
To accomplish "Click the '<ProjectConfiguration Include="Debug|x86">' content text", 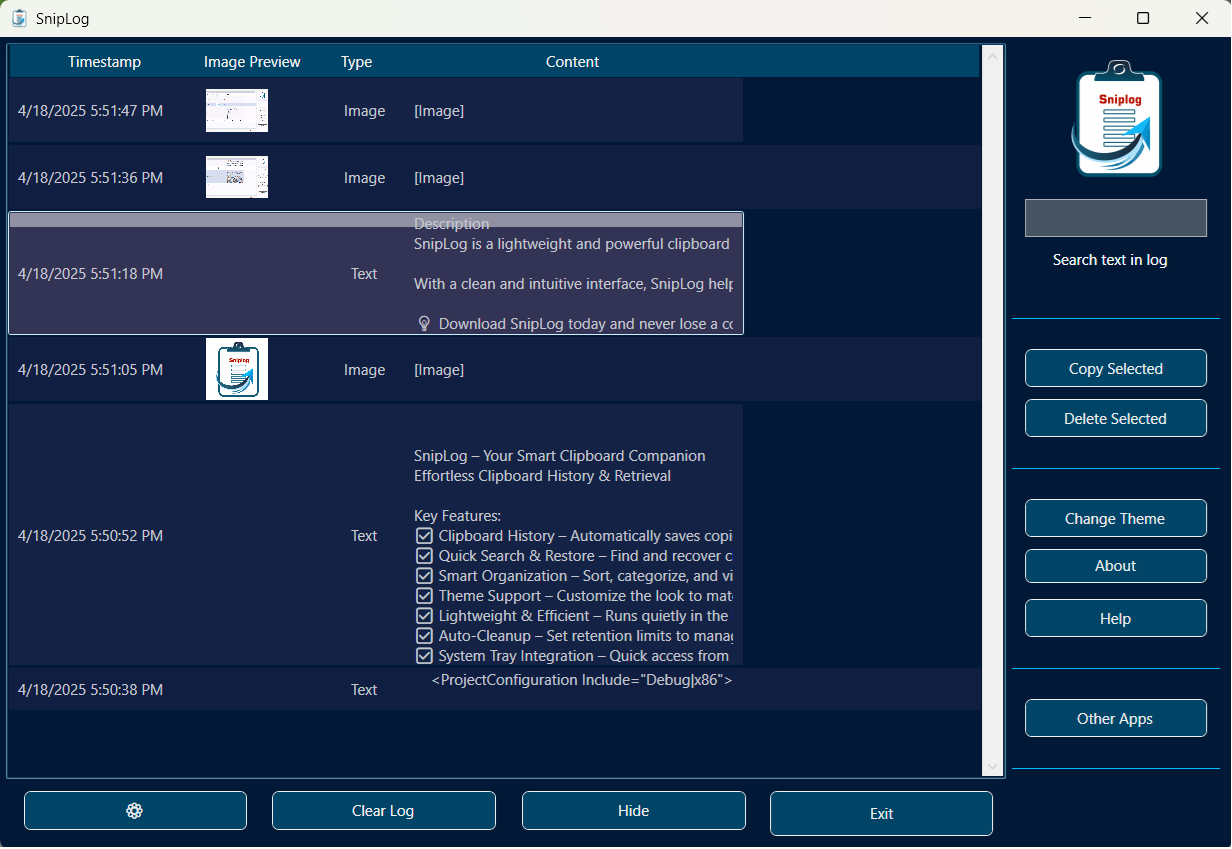I will pos(582,680).
